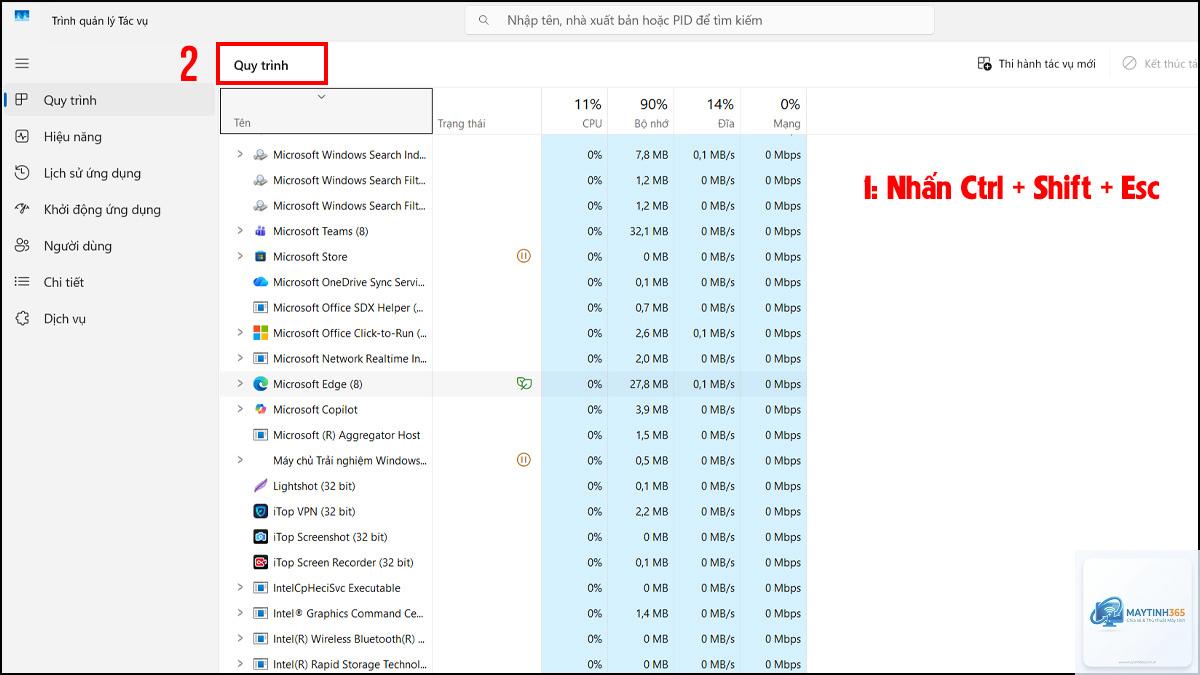1200x675 pixels.
Task: Go to the Chi tiết tab
Action: pyautogui.click(x=109, y=282)
